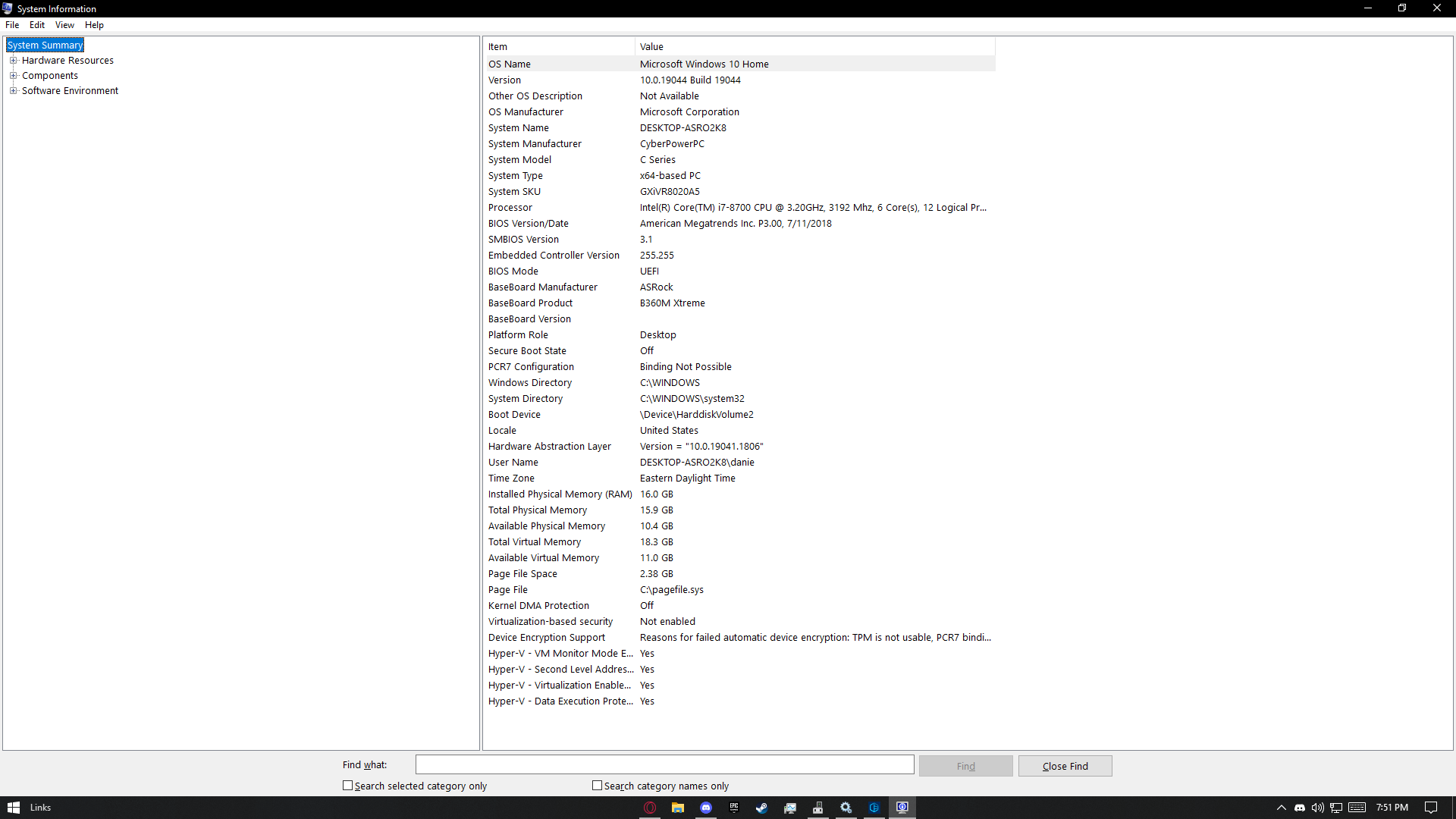
Task: Select the Processor row in the list
Action: coord(510,208)
